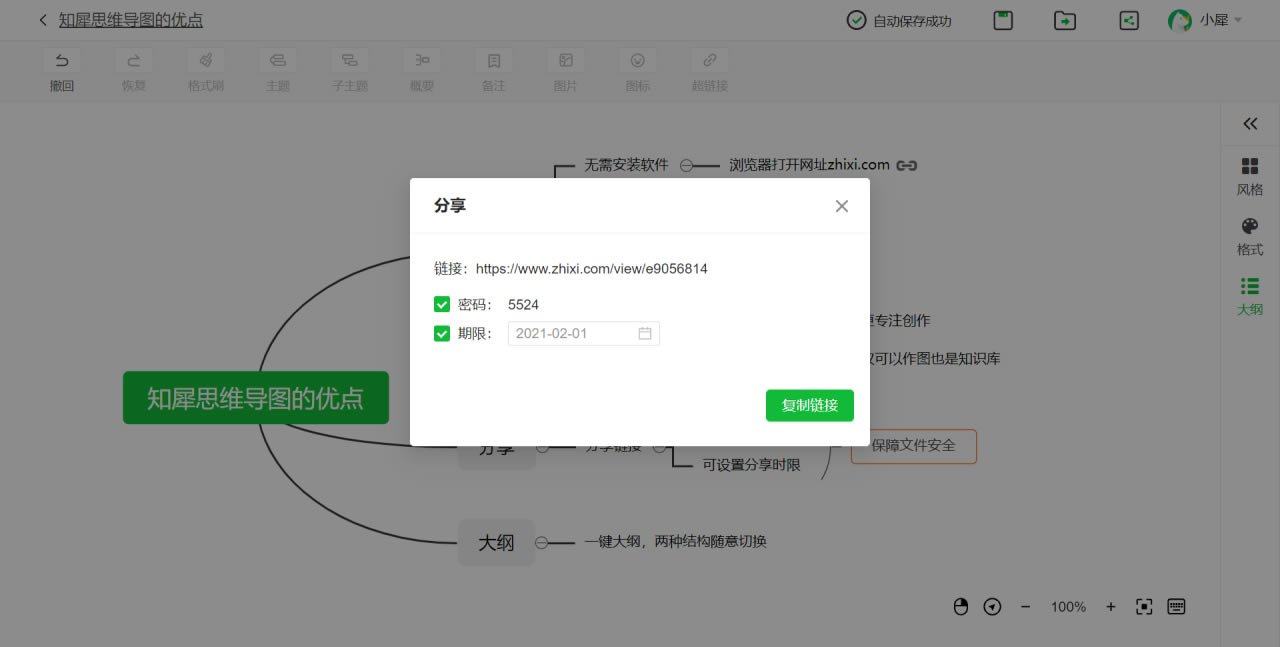
Task: Collapse the 分享 node branch toggle
Action: pos(542,447)
